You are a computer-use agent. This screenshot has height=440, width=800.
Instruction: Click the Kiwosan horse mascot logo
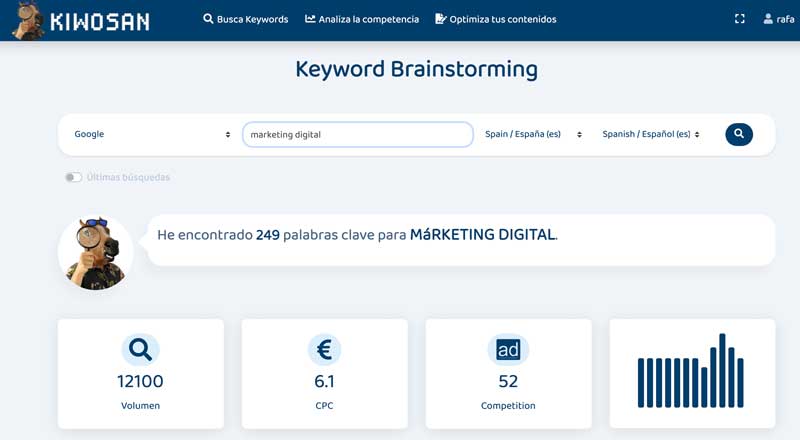pyautogui.click(x=29, y=20)
